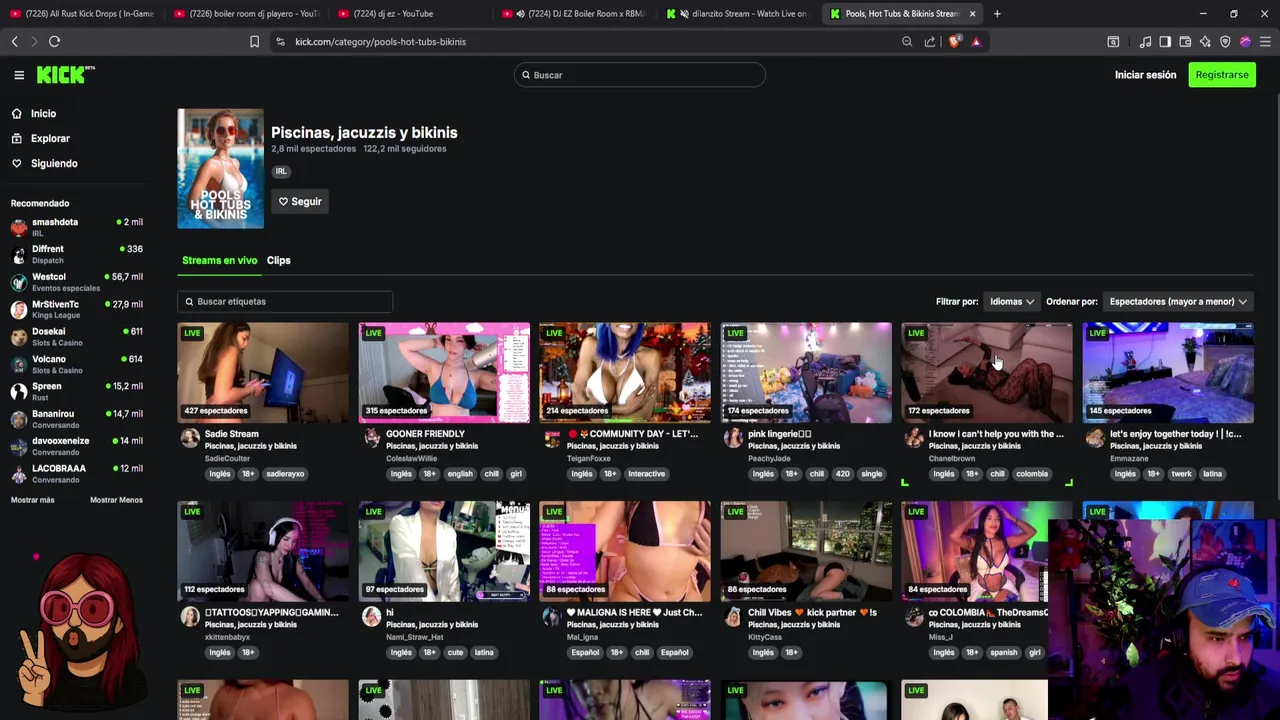This screenshot has height=720, width=1280.
Task: Open the Brave VPN shield icon
Action: tap(1225, 41)
